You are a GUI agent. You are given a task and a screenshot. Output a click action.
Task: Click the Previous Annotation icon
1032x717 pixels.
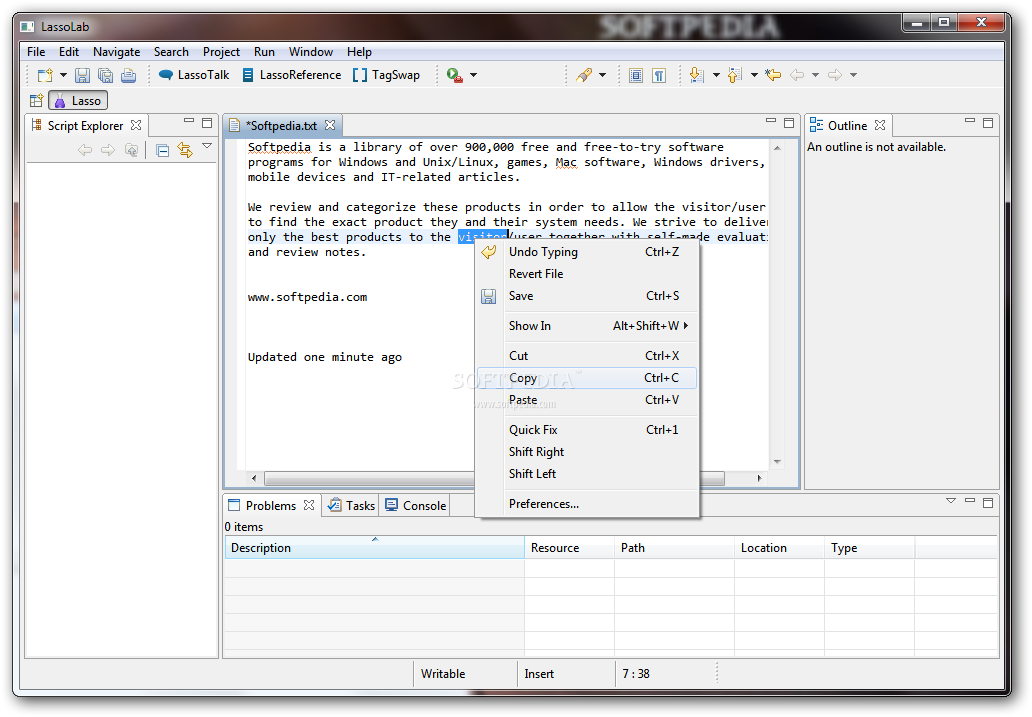pyautogui.click(x=735, y=75)
